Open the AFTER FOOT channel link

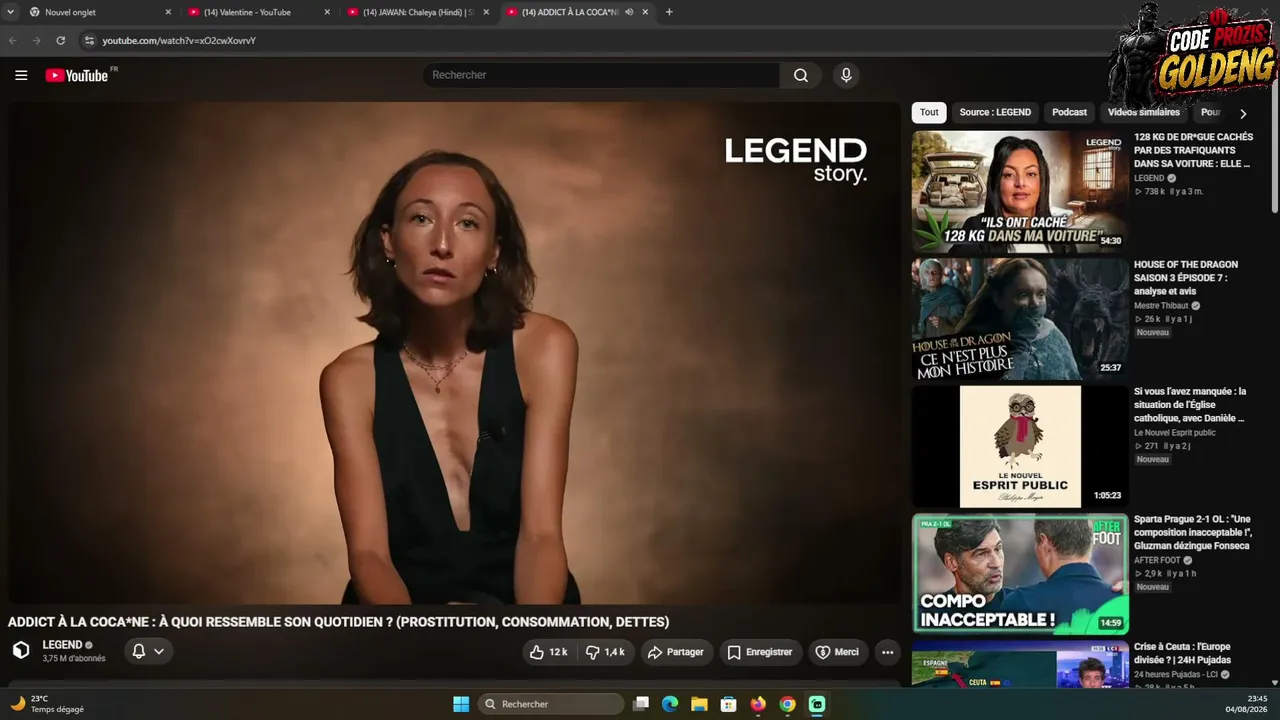[x=1157, y=560]
